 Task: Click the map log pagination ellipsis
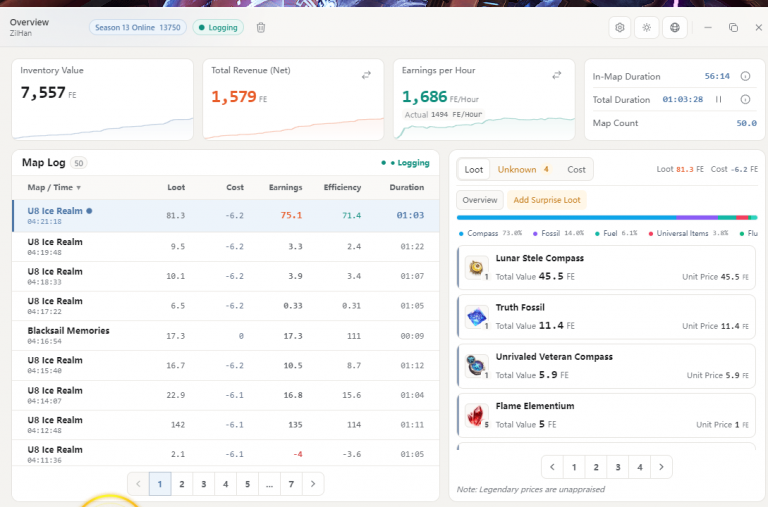[x=269, y=484]
